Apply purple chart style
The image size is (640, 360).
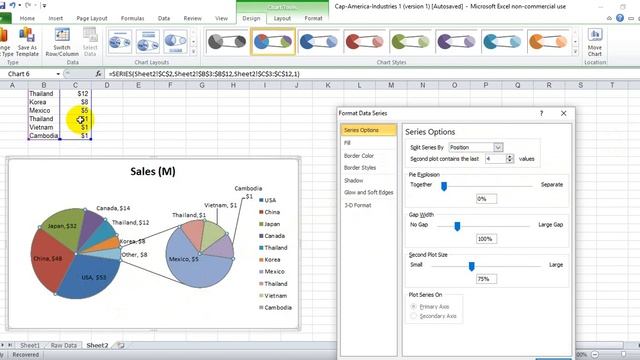pos(456,41)
